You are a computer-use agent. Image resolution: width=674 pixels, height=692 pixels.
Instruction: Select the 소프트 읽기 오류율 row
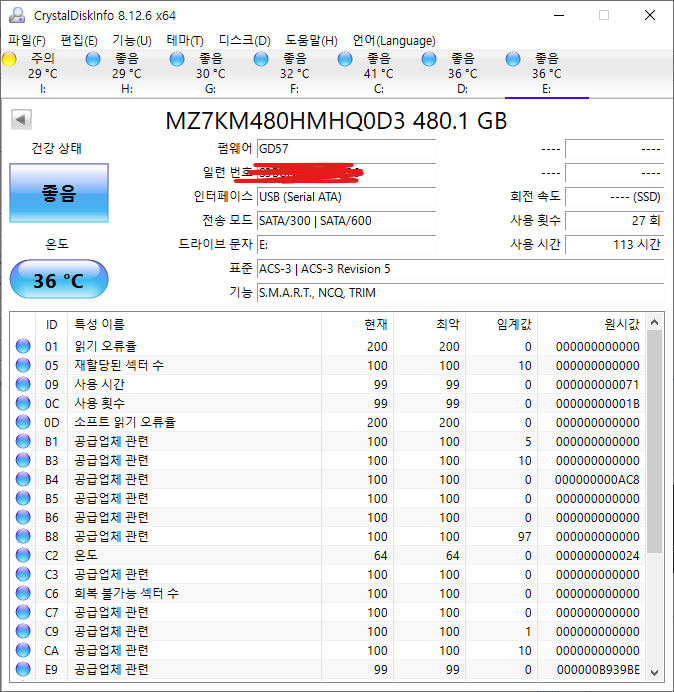(328, 422)
